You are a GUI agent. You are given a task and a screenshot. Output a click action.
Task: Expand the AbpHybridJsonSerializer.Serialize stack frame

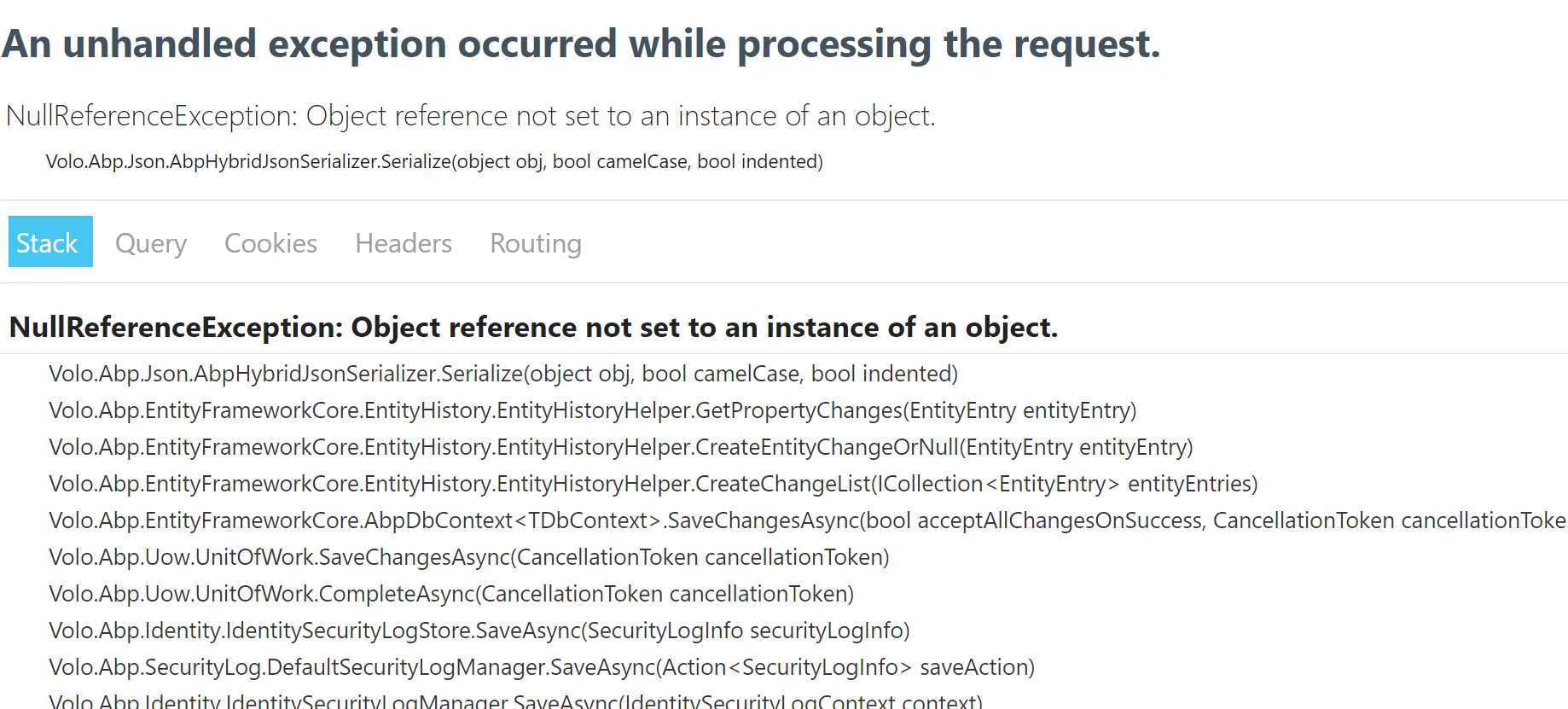click(x=502, y=374)
